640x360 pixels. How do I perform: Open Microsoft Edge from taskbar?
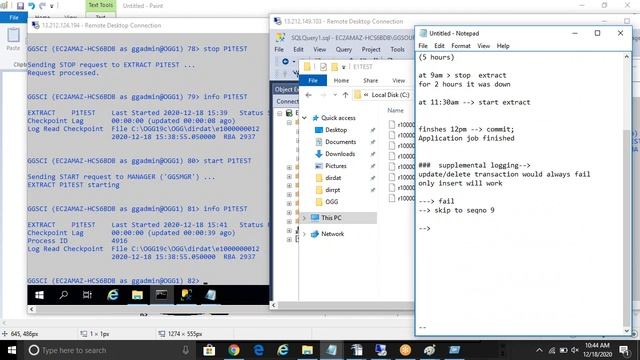(x=258, y=350)
